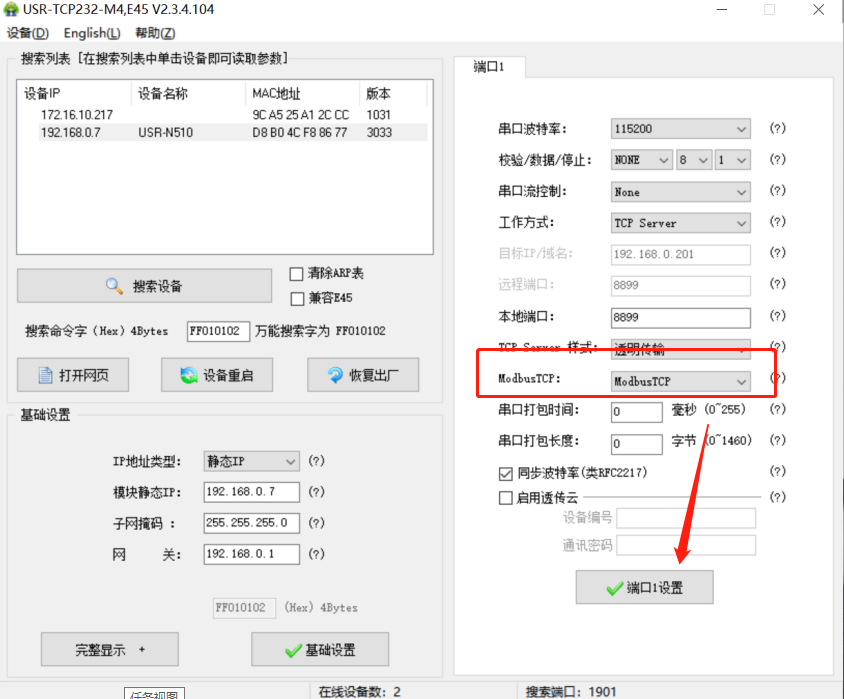Toggle the 兼容E45 checkbox
Image resolution: width=844 pixels, height=699 pixels.
[x=296, y=298]
